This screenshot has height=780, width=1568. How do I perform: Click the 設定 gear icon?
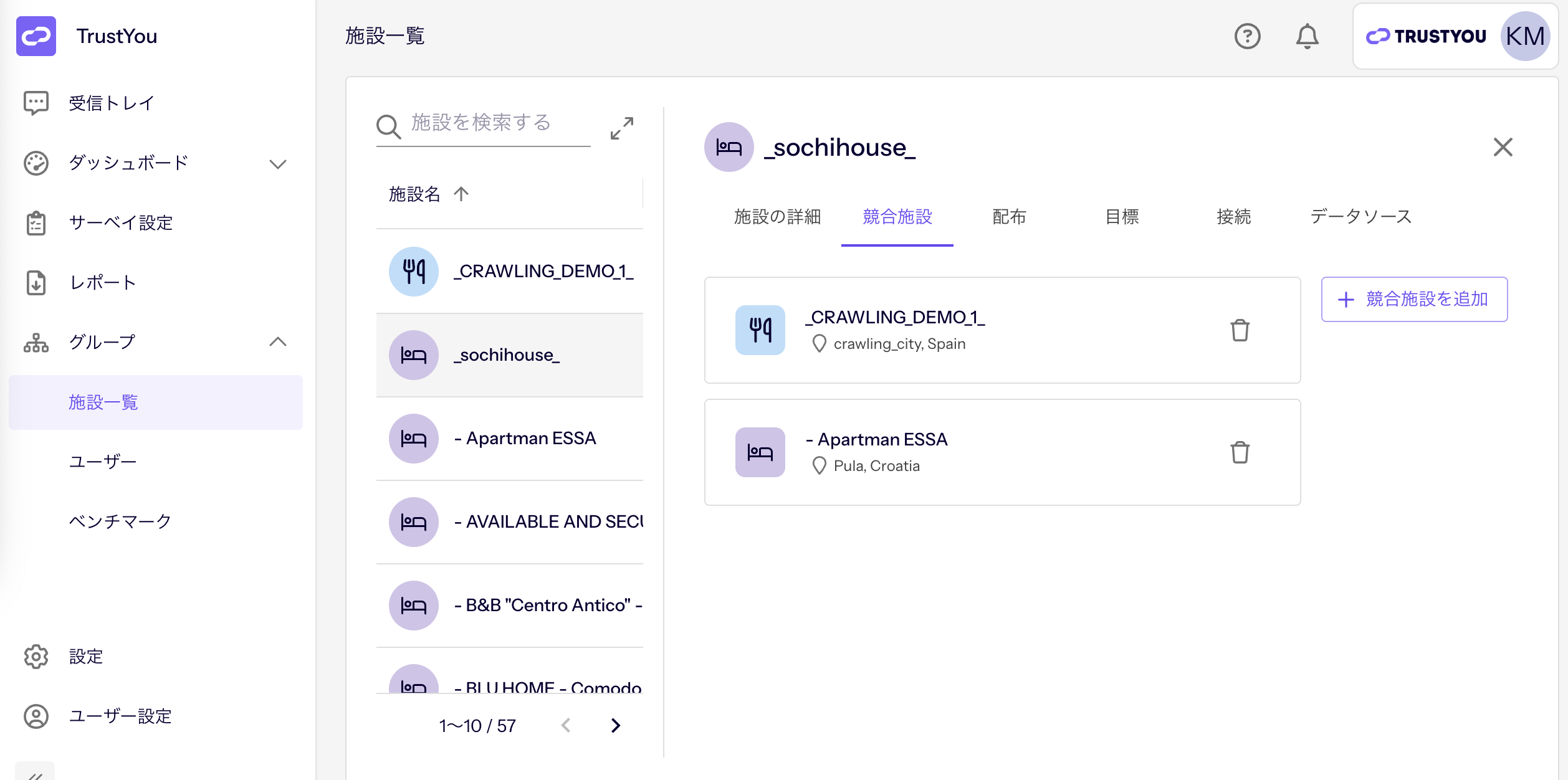(x=36, y=657)
